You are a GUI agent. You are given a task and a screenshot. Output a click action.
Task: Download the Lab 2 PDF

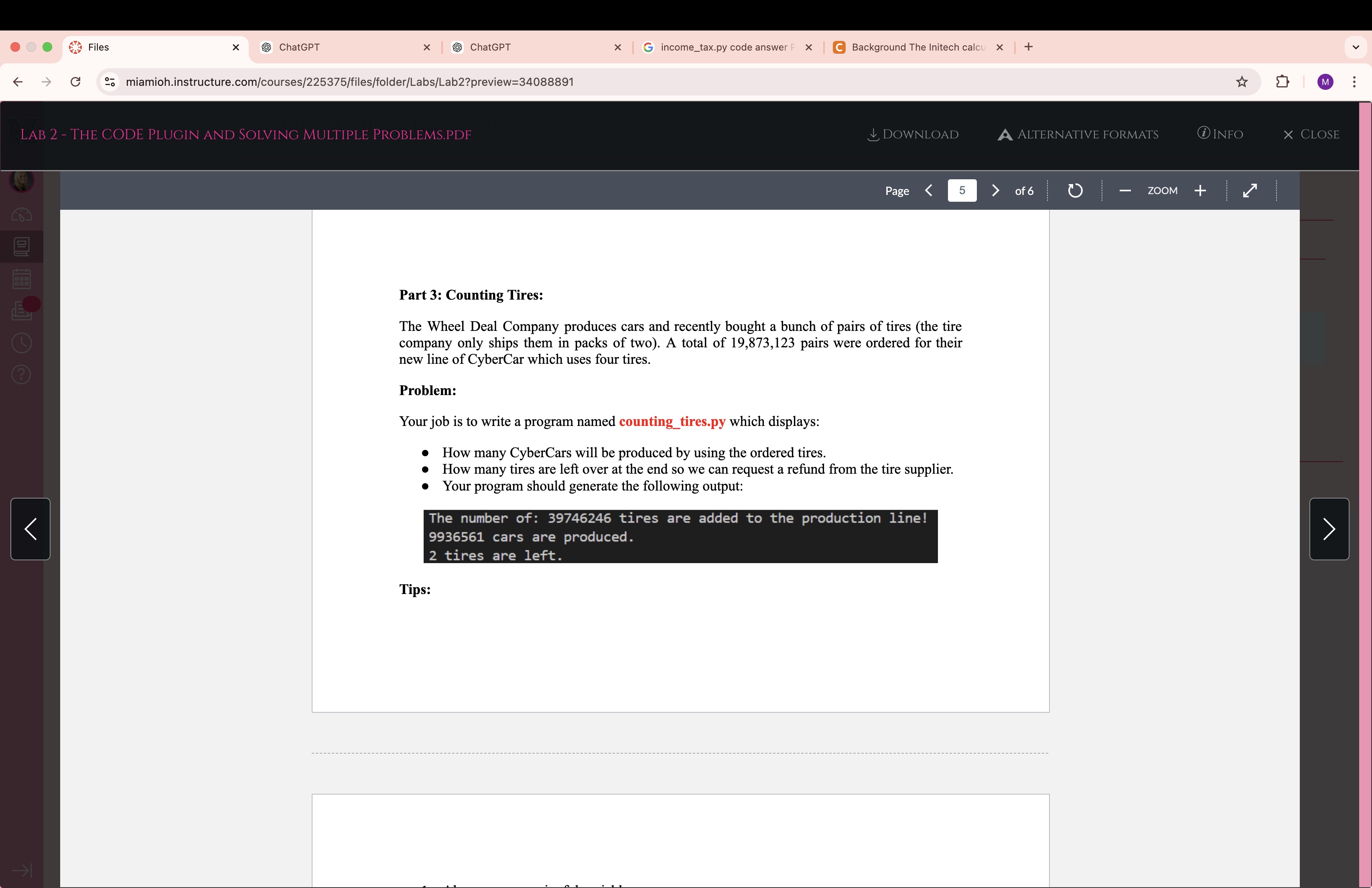point(913,134)
